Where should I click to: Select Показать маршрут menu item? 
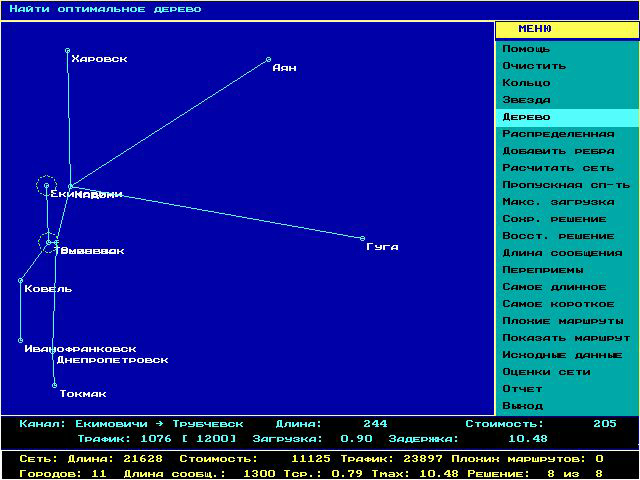[567, 338]
